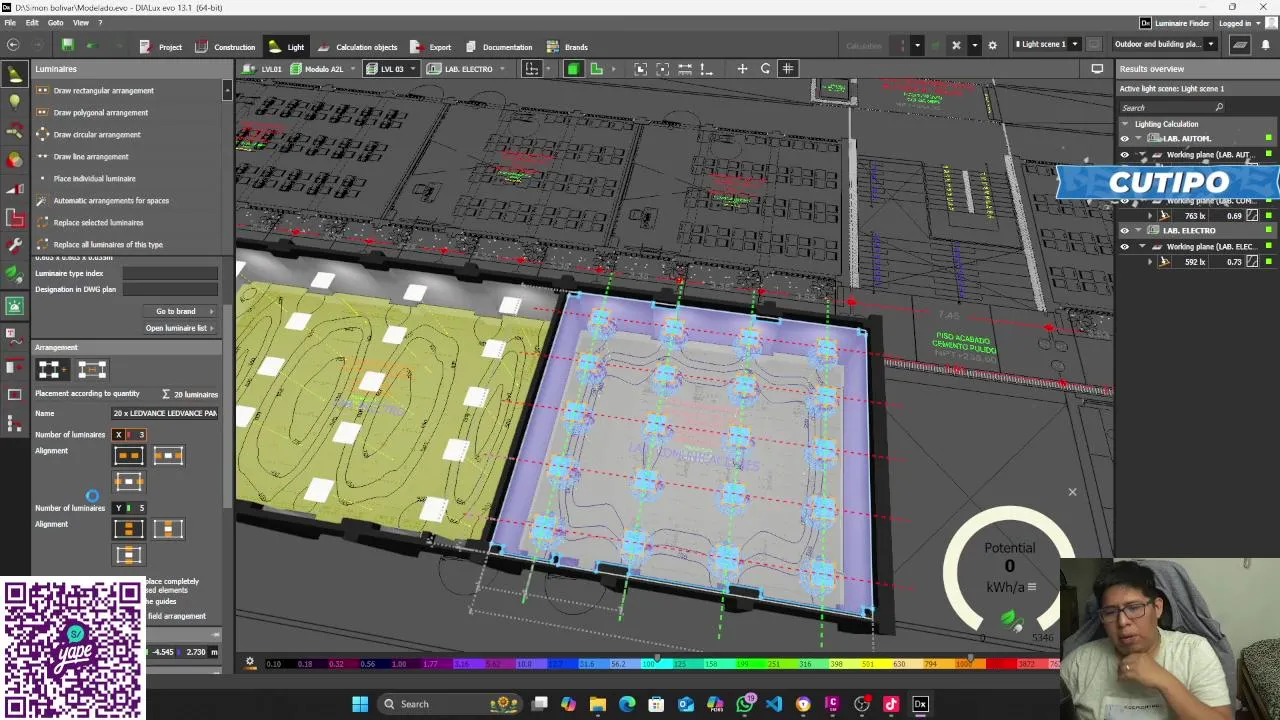The width and height of the screenshot is (1280, 720).
Task: Go back with the left arrow icon
Action: click(x=13, y=45)
